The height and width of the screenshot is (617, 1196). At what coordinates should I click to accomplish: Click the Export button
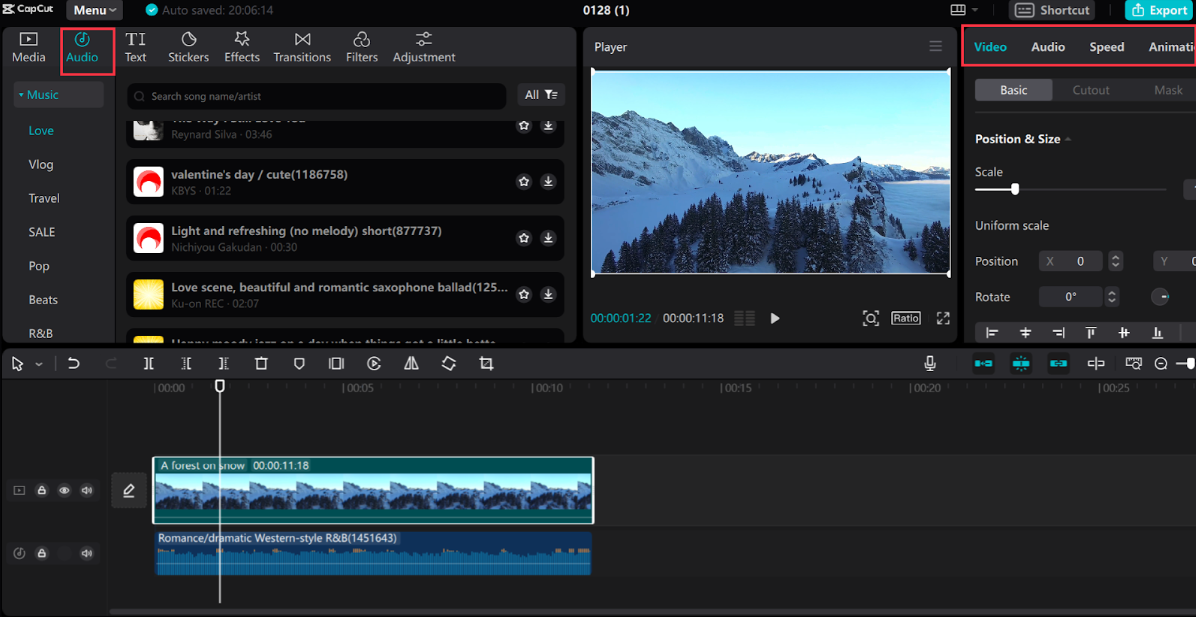(x=1159, y=10)
